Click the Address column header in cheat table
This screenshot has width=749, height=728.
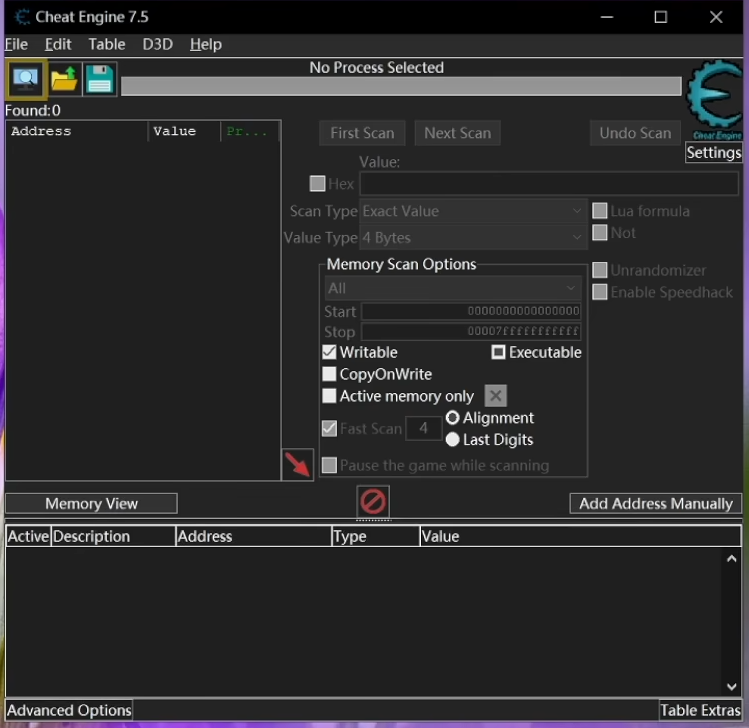(x=253, y=536)
